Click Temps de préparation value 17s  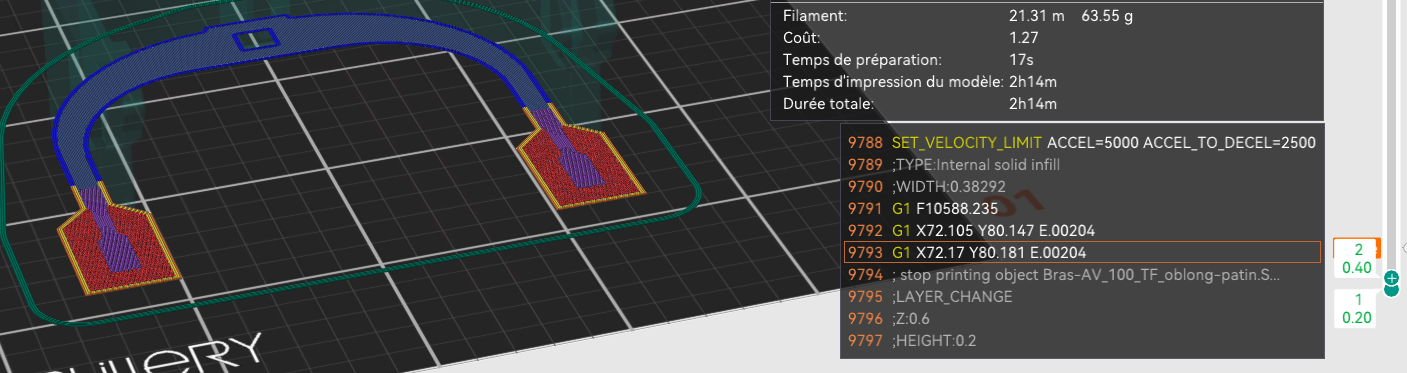(x=1020, y=60)
